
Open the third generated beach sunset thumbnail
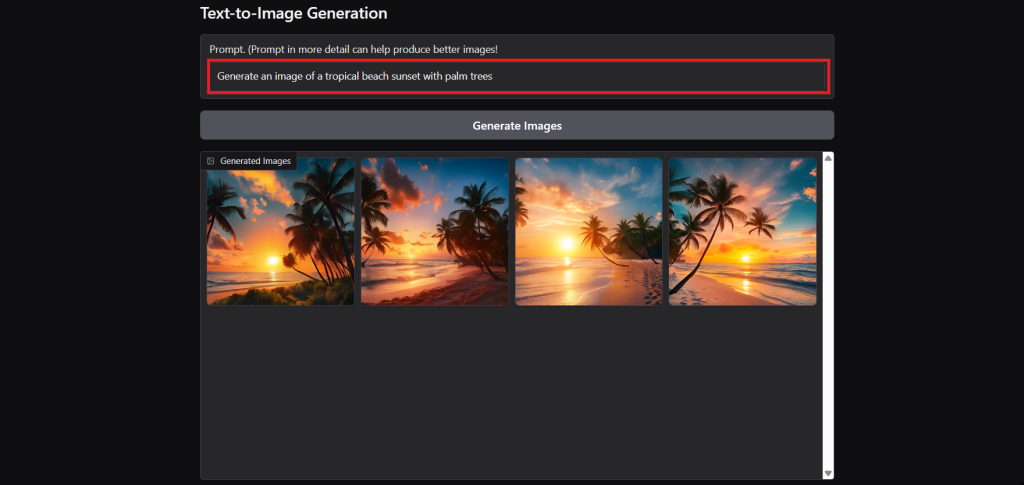pos(589,232)
